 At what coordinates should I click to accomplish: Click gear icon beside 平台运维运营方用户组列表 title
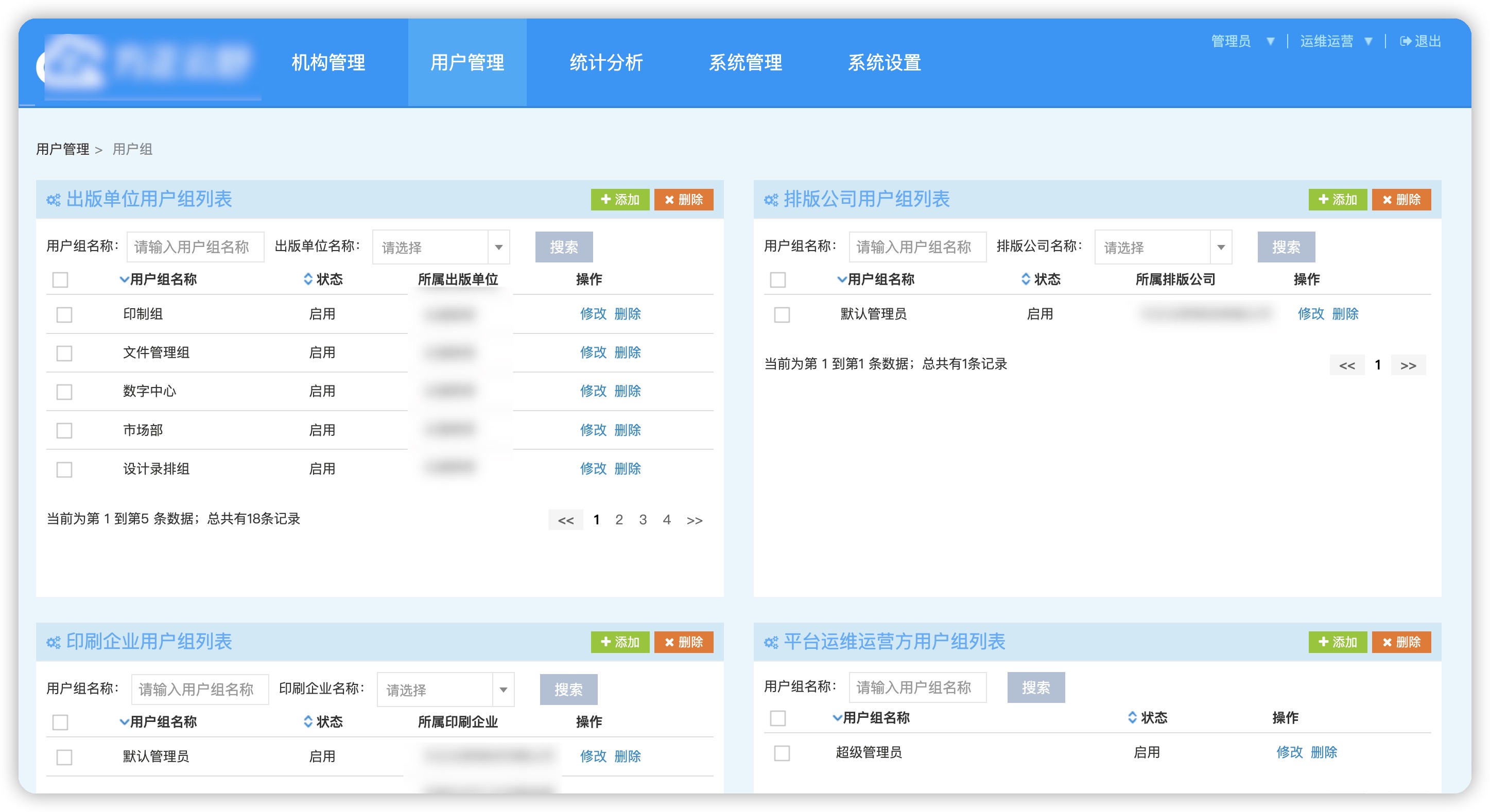771,643
